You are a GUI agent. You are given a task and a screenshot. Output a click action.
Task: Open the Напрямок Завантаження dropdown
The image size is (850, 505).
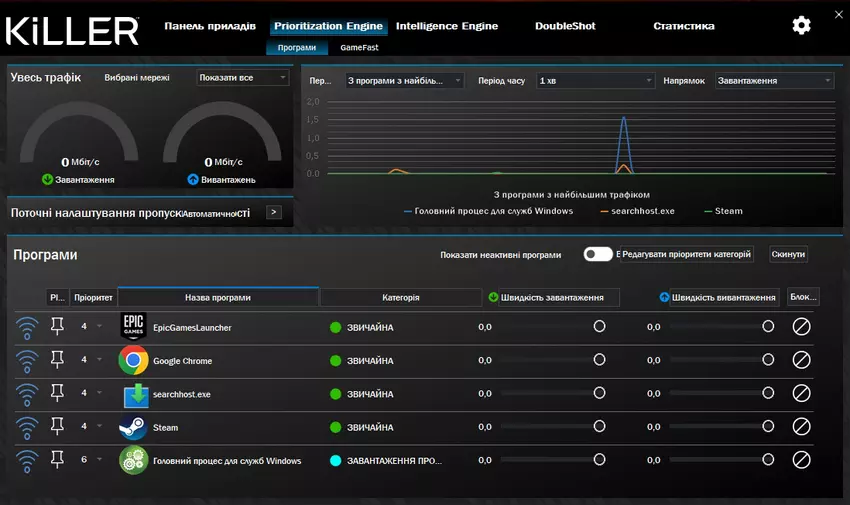pyautogui.click(x=774, y=80)
